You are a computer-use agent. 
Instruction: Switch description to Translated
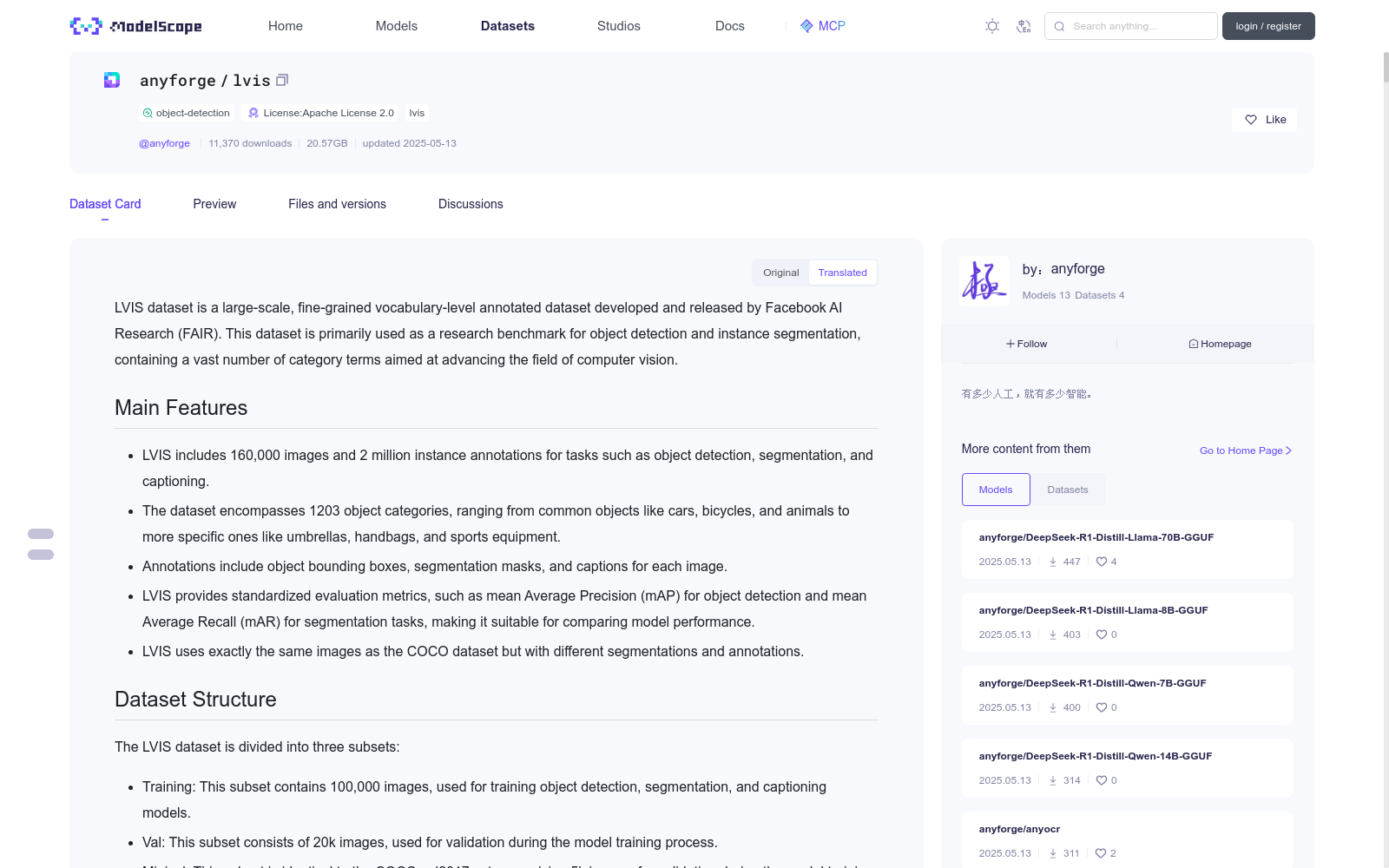click(842, 273)
